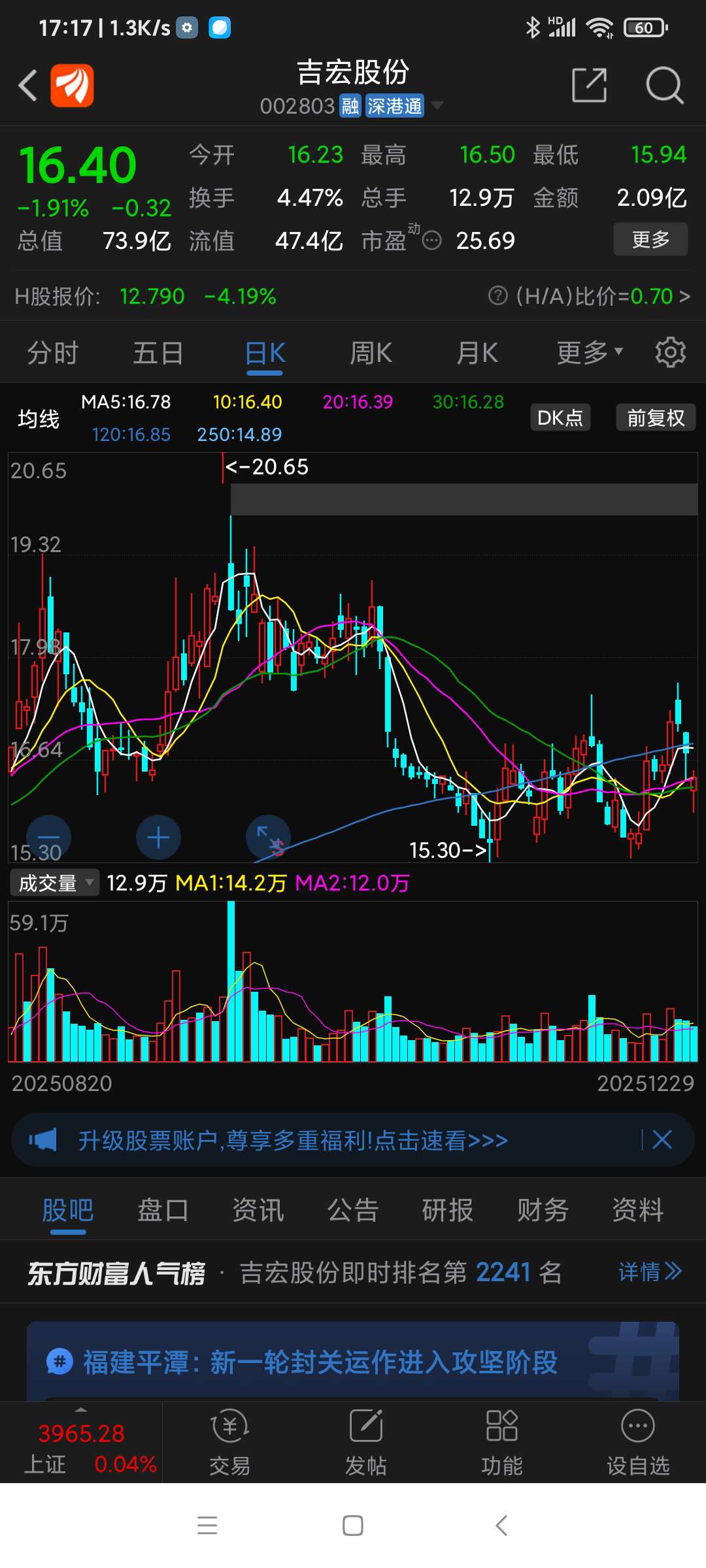Tap the question mark next to H/A比价
Image resolution: width=706 pixels, height=1568 pixels.
point(497,296)
